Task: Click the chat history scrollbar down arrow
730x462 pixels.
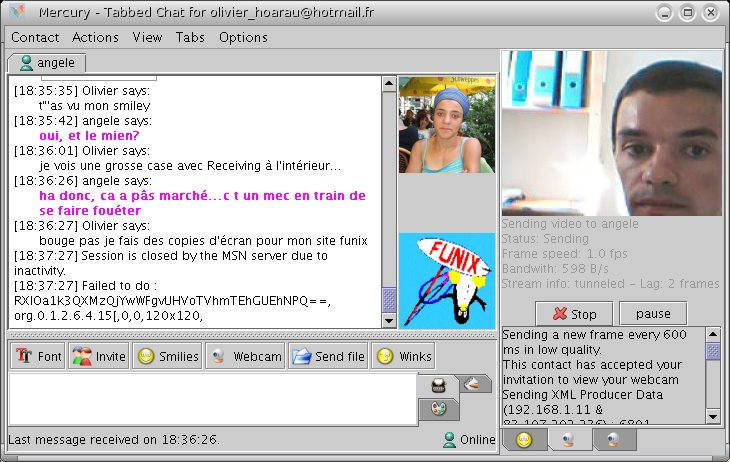Action: click(x=389, y=320)
